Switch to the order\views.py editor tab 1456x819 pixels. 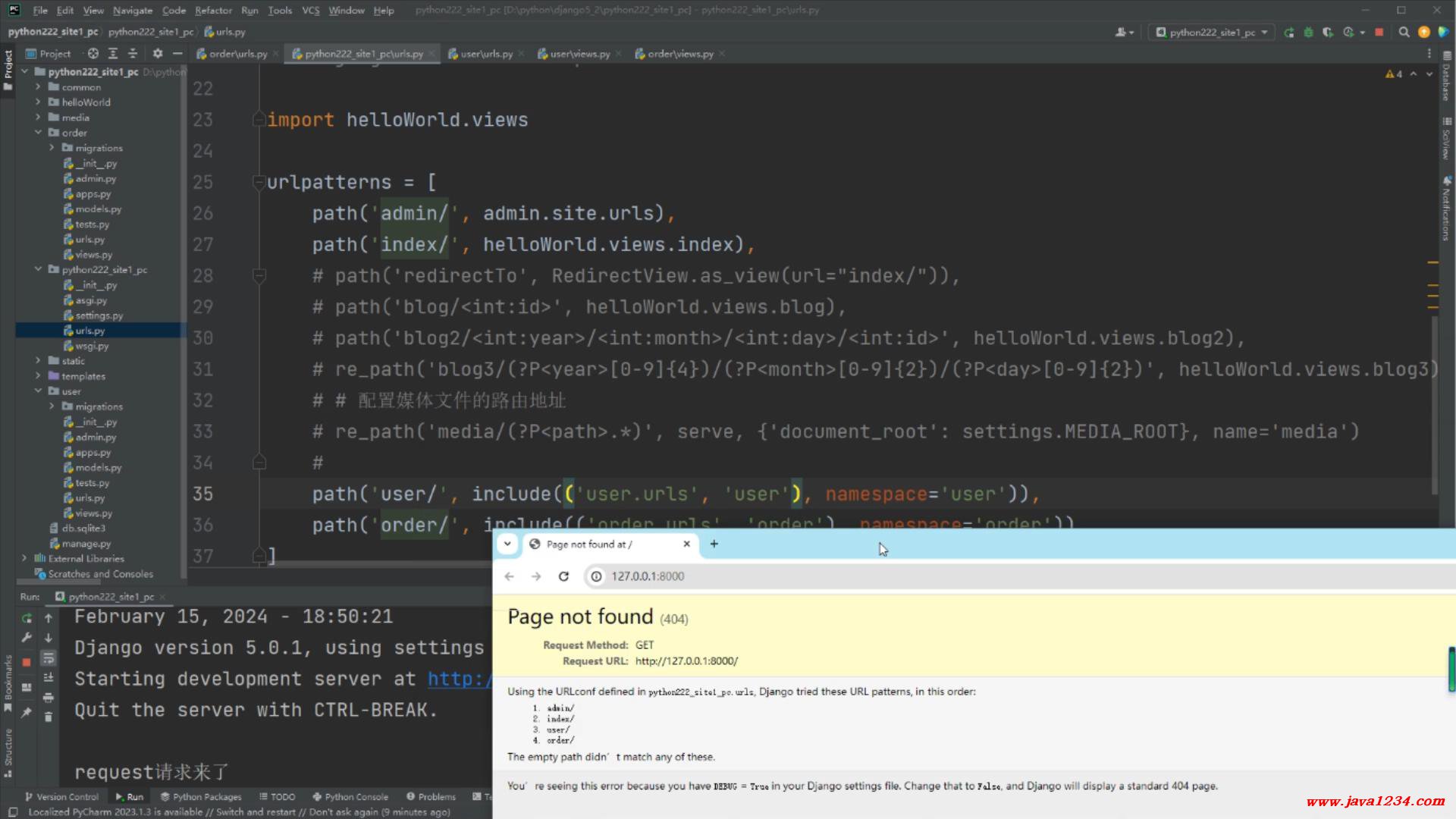[680, 54]
